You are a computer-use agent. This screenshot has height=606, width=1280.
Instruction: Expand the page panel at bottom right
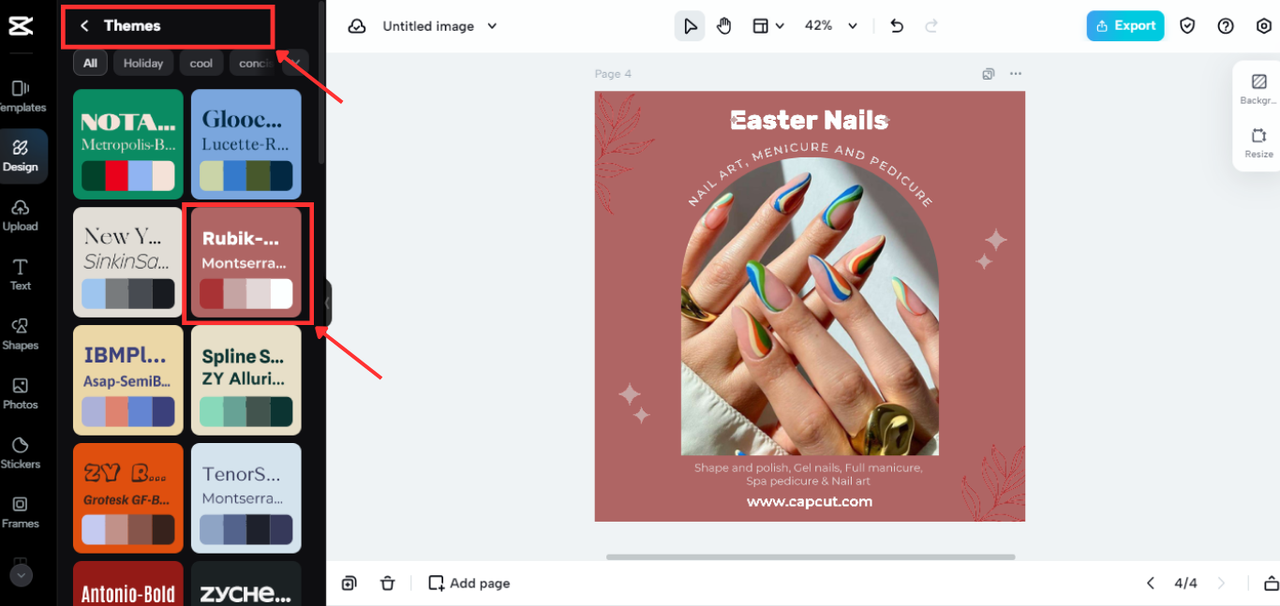point(1271,583)
